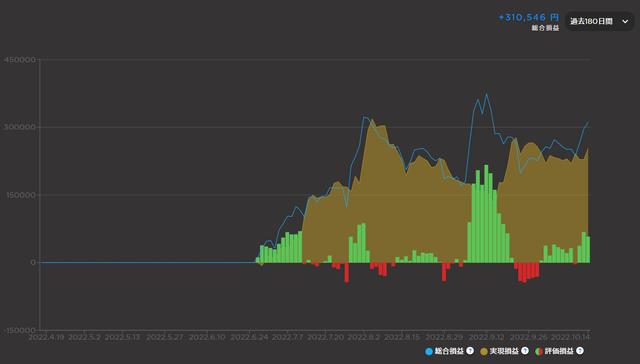Click the 300000 y-axis label
640x364 pixels.
click(20, 127)
